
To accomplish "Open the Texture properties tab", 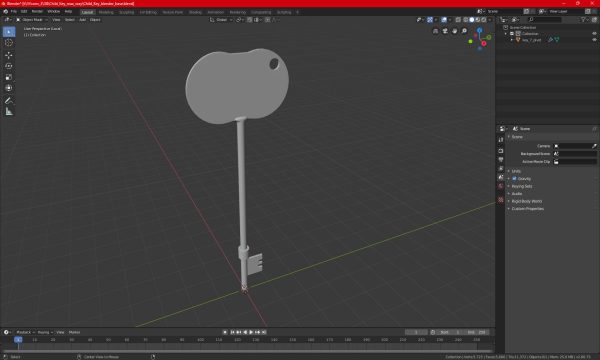I will pyautogui.click(x=501, y=200).
